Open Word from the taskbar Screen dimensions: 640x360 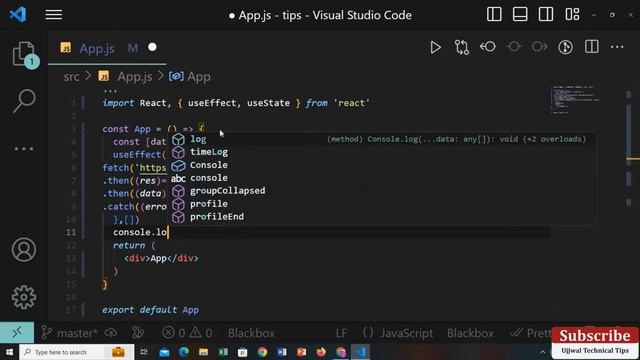(x=282, y=352)
